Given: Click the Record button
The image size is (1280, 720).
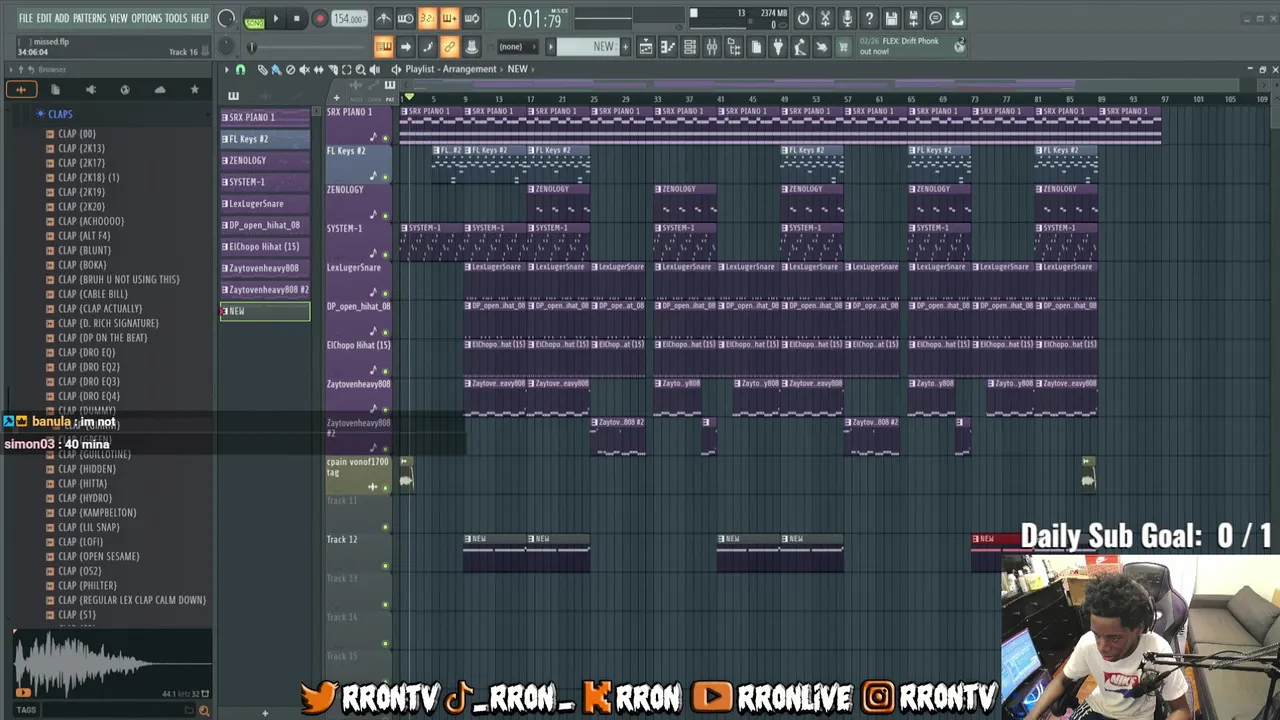Looking at the screenshot, I should coord(319,18).
